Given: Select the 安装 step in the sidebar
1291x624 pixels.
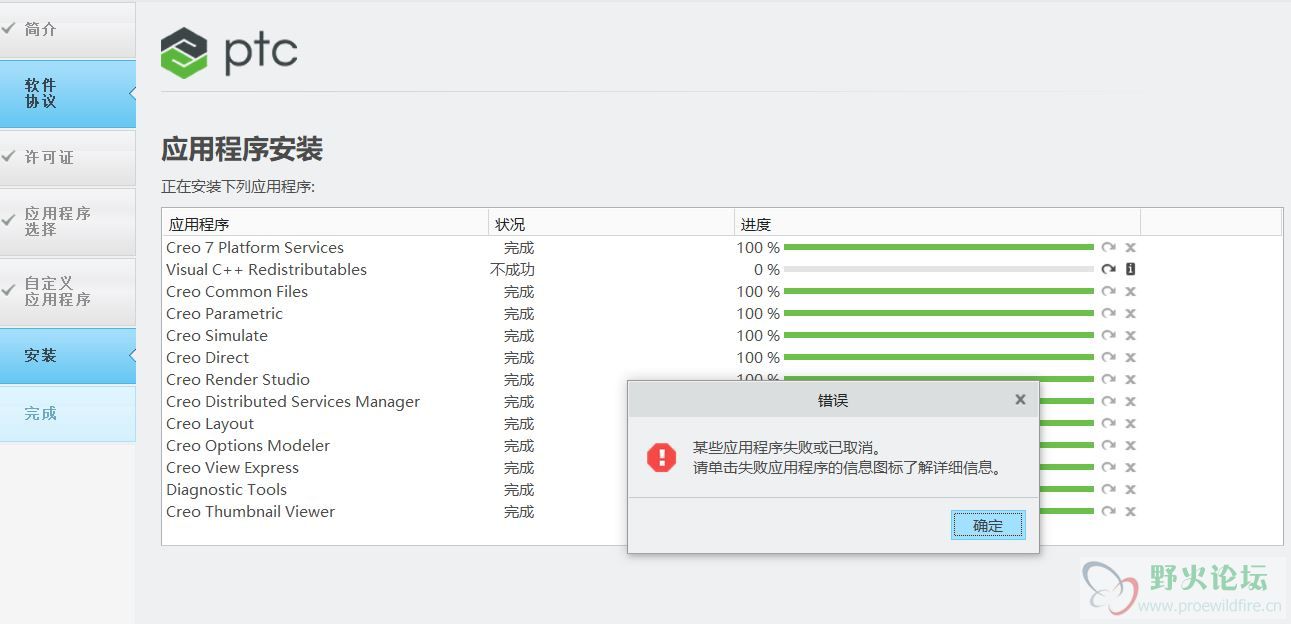Looking at the screenshot, I should [67, 356].
